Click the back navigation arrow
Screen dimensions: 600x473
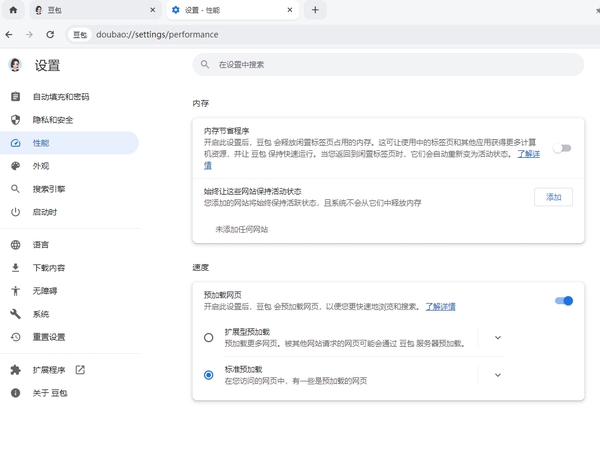tap(10, 34)
